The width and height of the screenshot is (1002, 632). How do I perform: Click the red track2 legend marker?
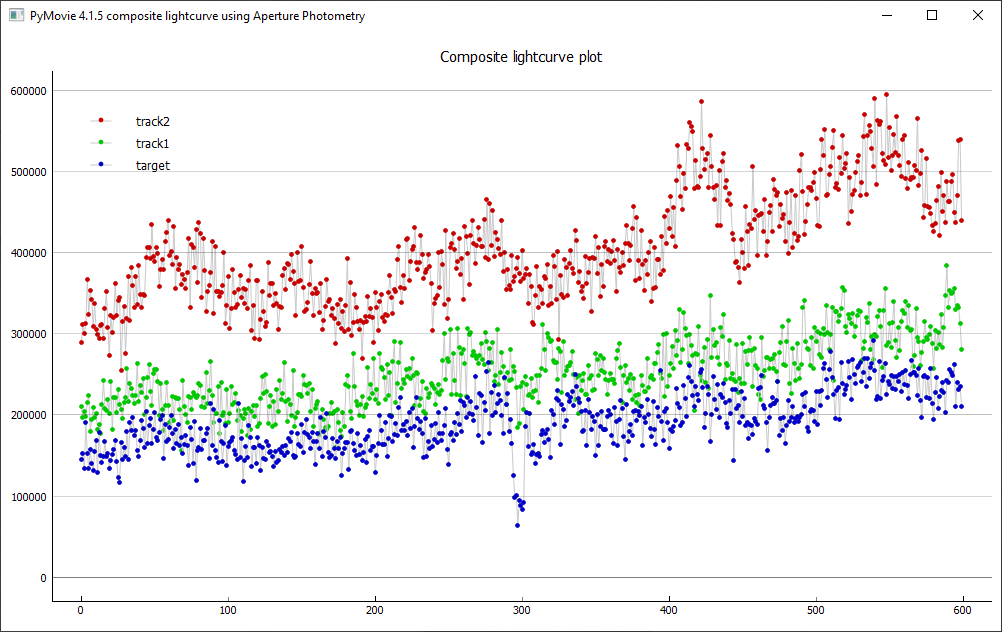coord(101,121)
